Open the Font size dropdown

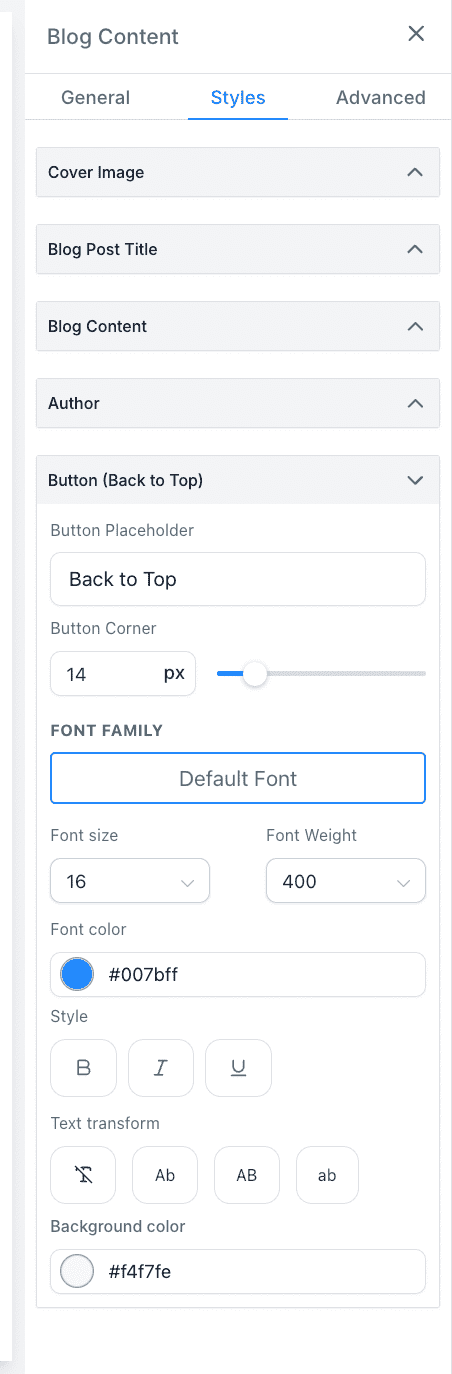(130, 881)
